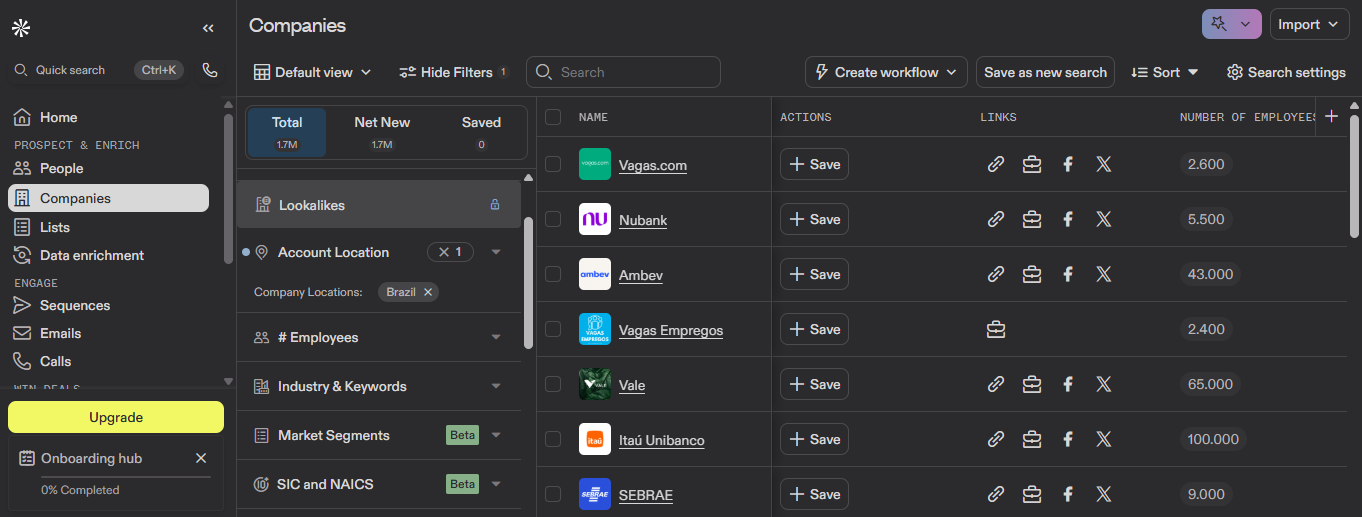
Task: Click website link icon for Vale
Action: click(x=996, y=384)
